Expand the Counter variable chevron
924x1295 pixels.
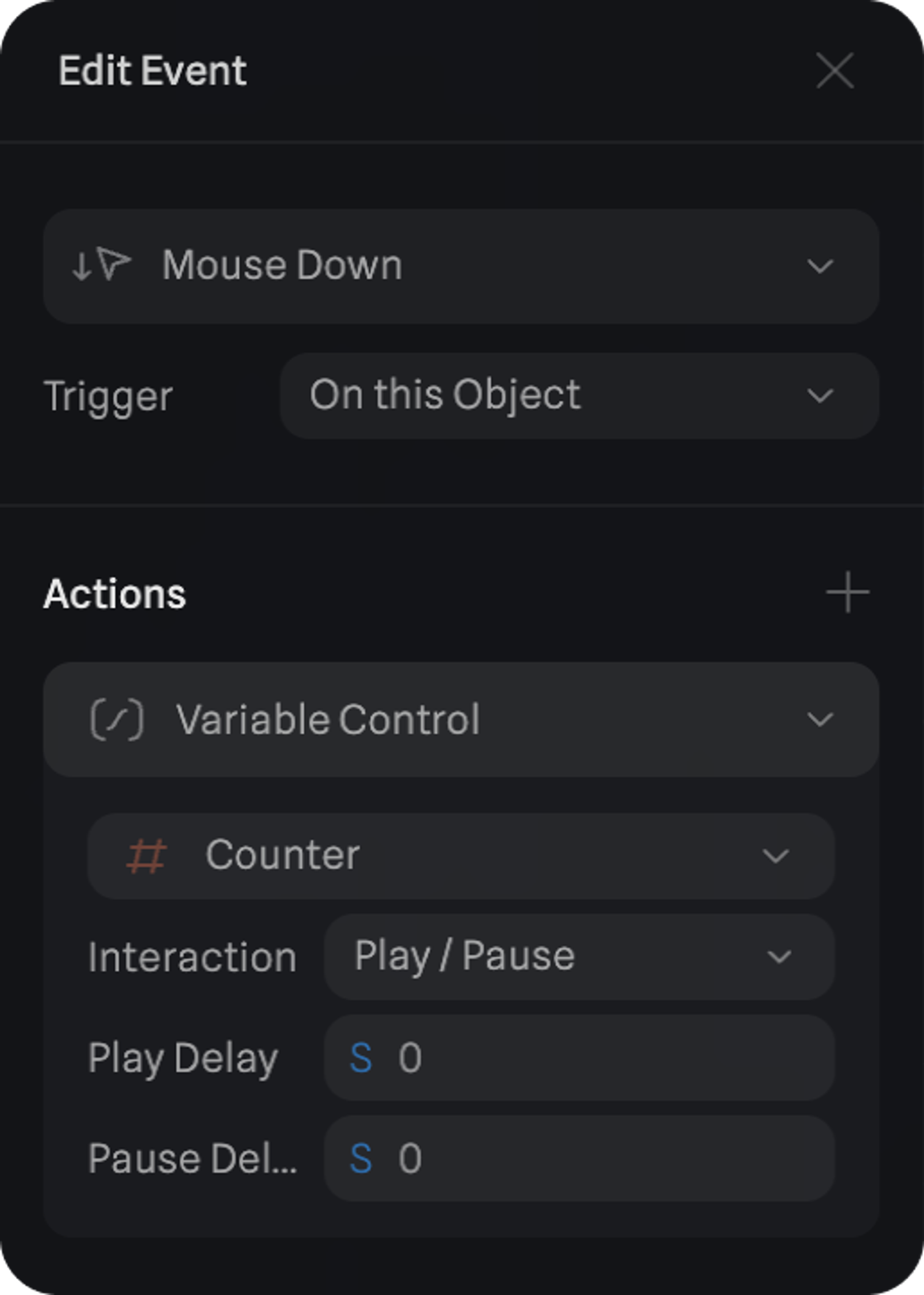coord(775,855)
